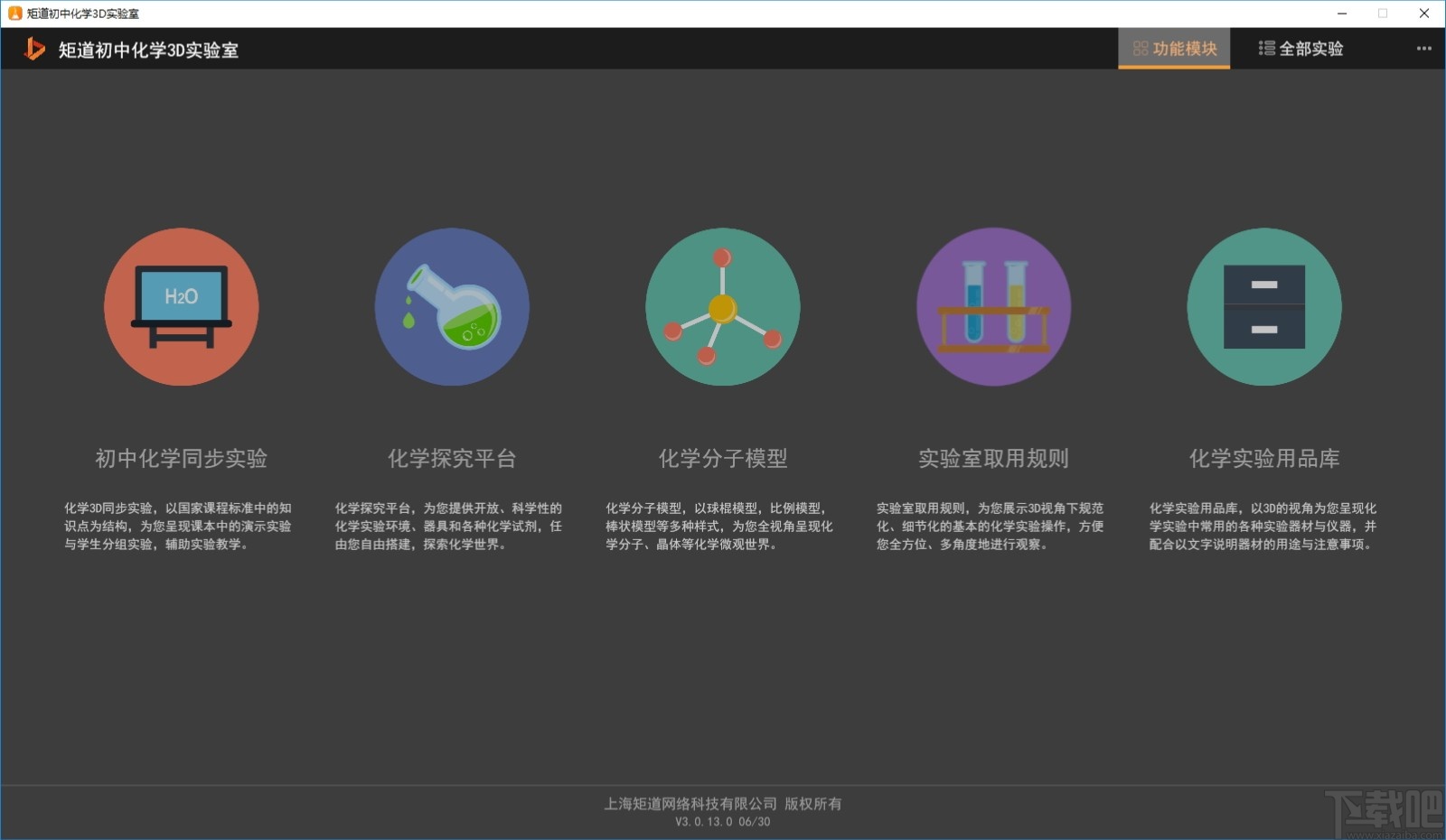Open the molecule model icon
This screenshot has height=840, width=1446.
(723, 307)
